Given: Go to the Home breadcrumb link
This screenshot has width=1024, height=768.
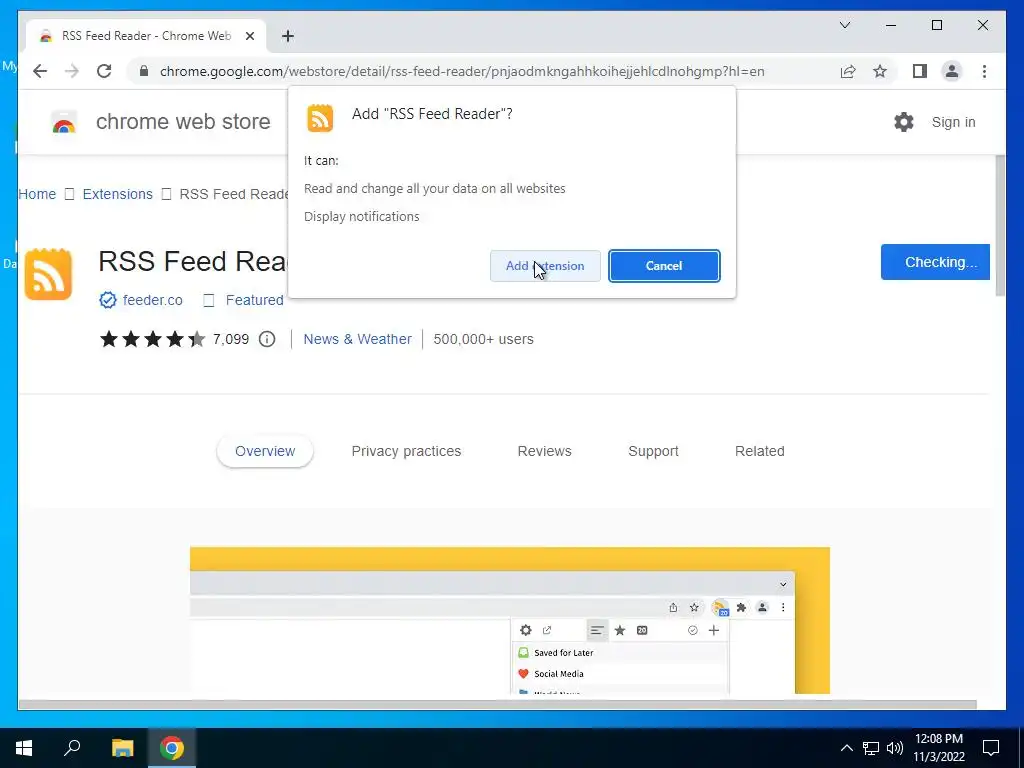Looking at the screenshot, I should click(x=37, y=194).
